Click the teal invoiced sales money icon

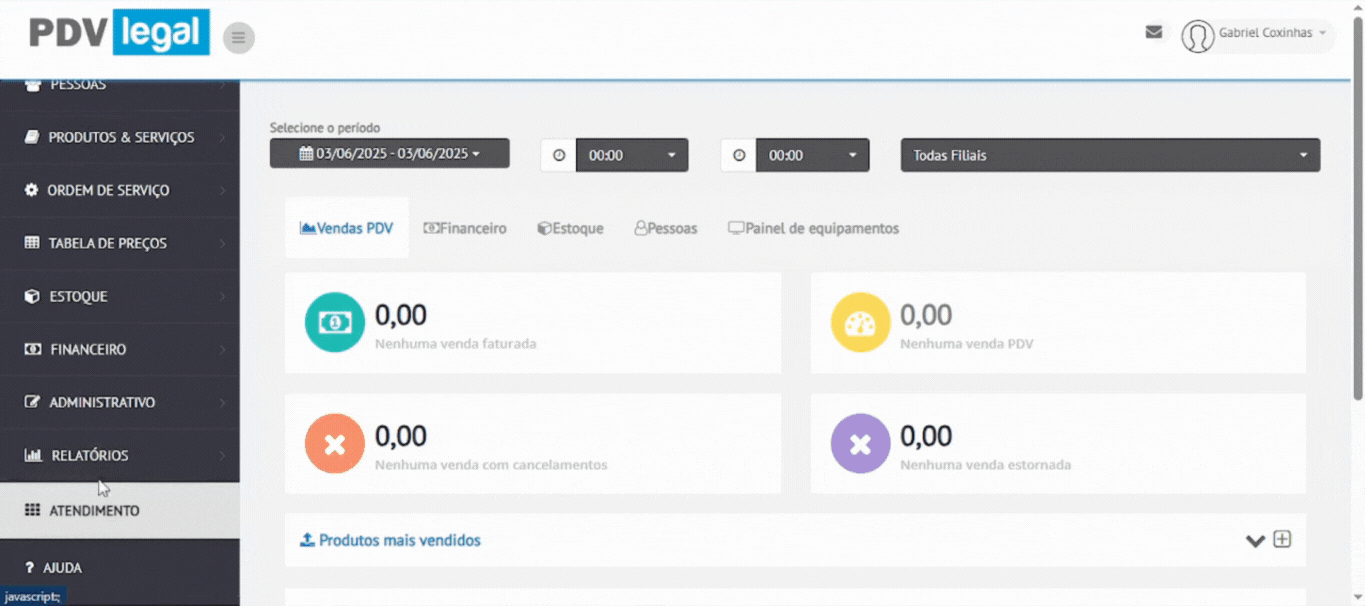(x=334, y=322)
